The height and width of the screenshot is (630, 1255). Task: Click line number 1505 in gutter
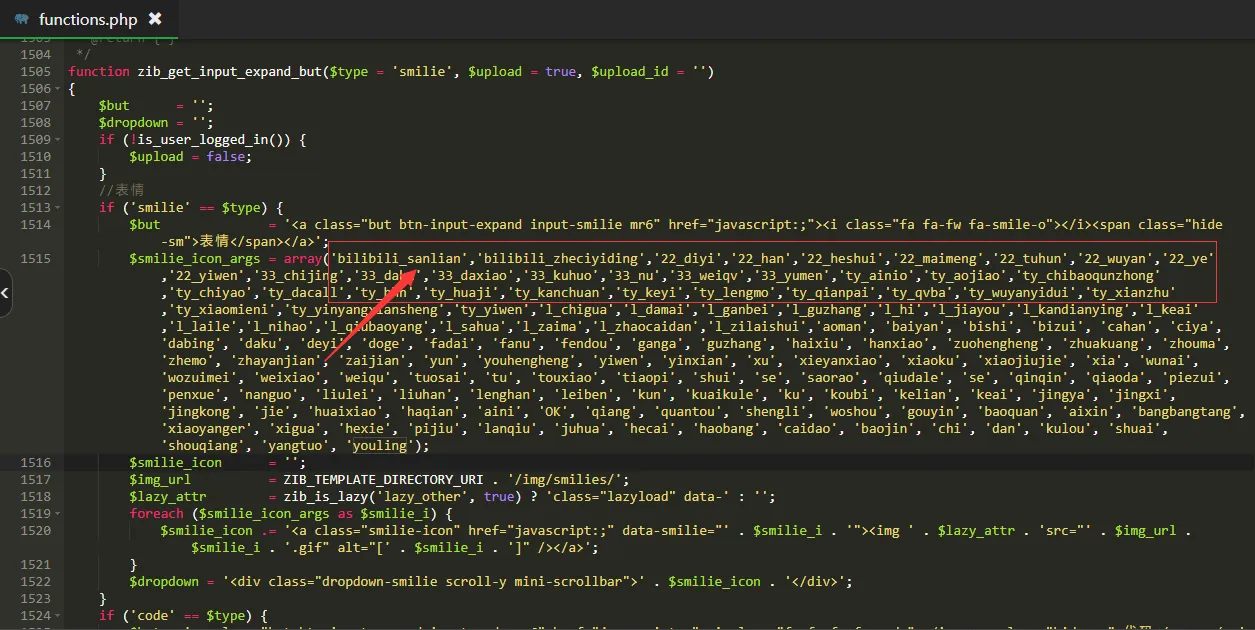[35, 71]
